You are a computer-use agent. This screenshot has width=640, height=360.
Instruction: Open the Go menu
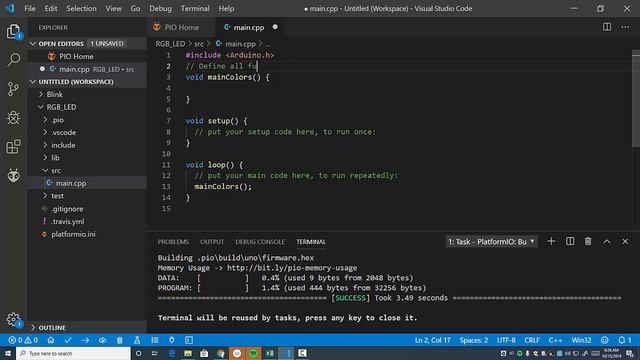click(135, 8)
